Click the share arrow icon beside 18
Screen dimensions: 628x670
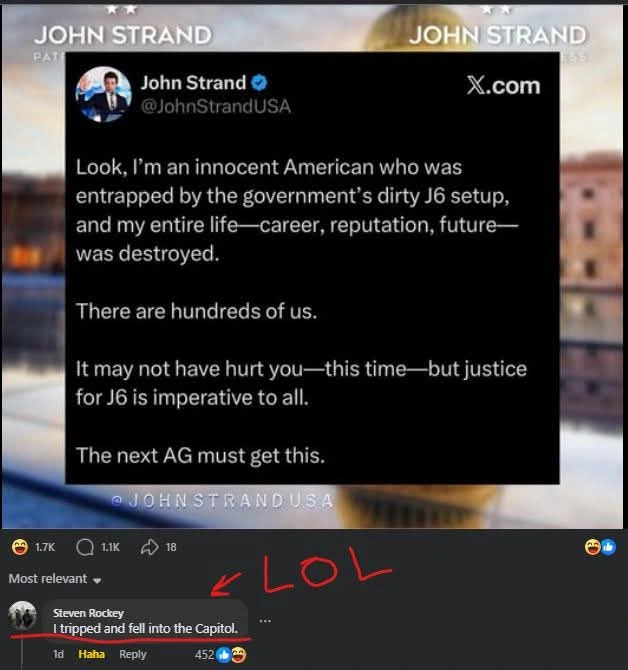(x=149, y=547)
